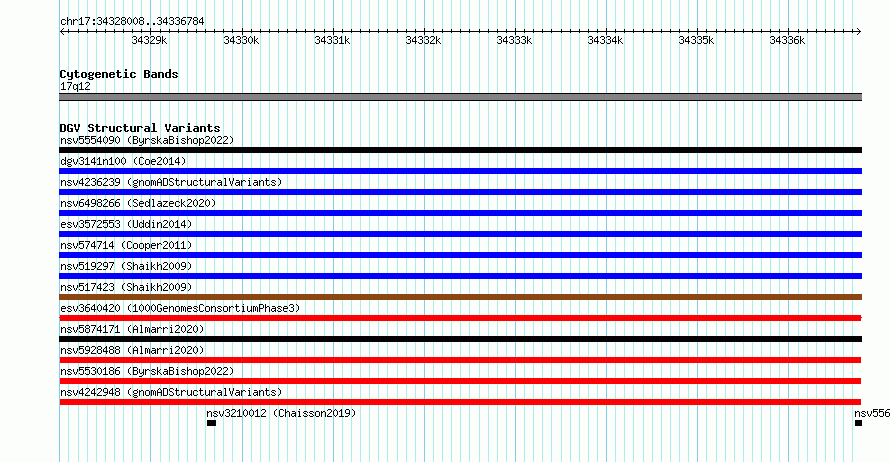Select the dgv3141n100 (Coe2014) variant label

(123, 161)
